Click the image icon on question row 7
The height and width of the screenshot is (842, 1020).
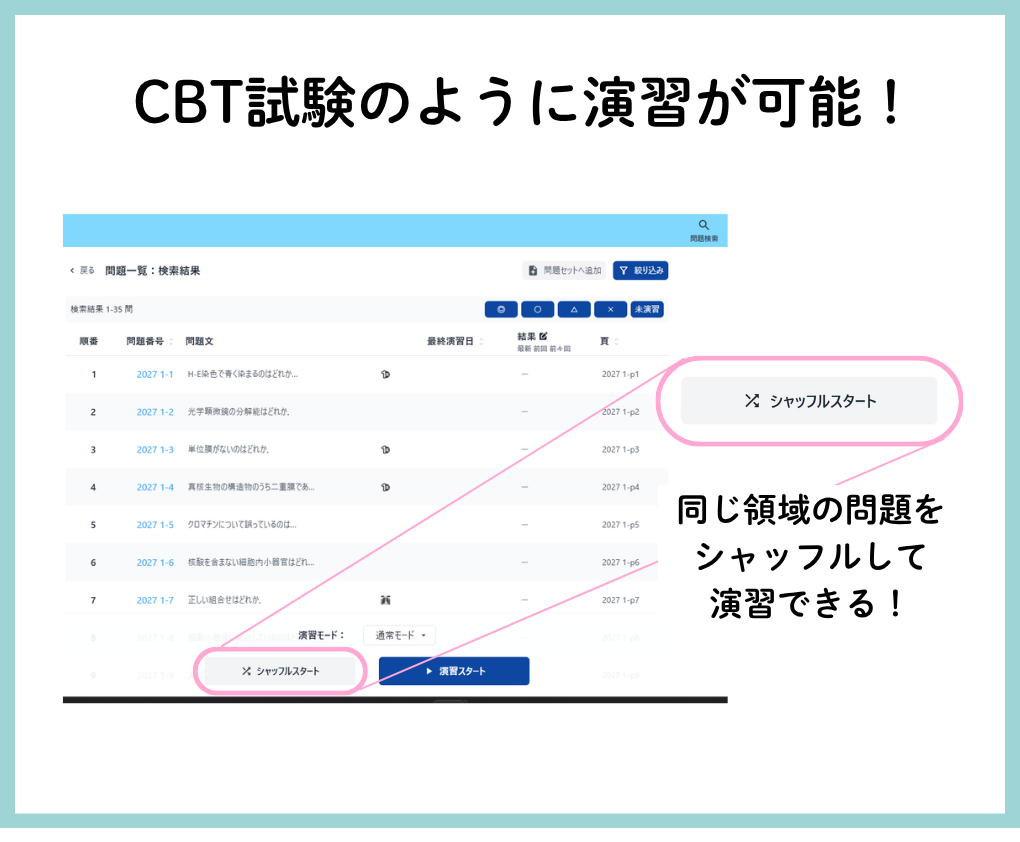(x=385, y=600)
